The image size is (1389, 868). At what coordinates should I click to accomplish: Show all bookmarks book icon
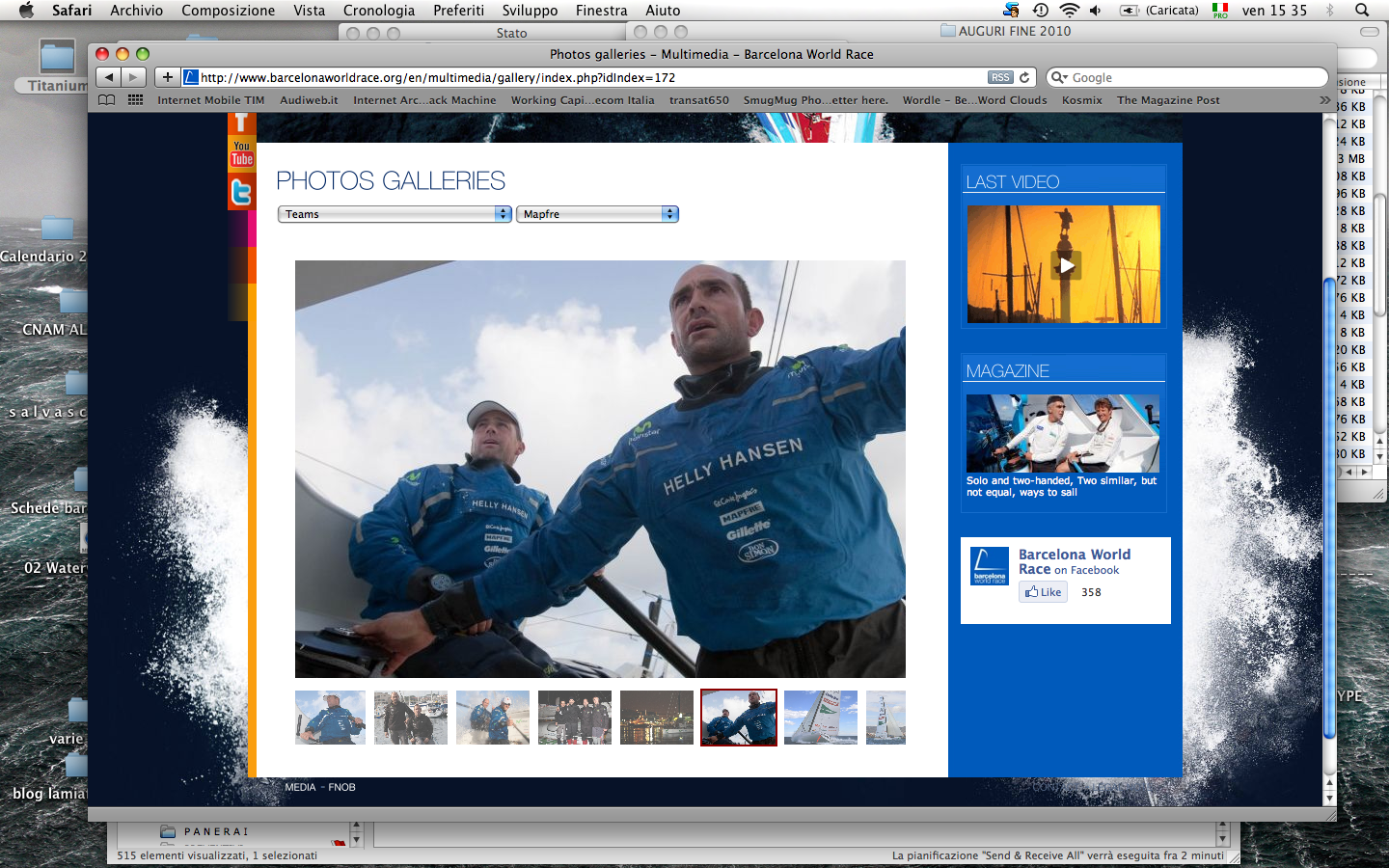point(106,100)
